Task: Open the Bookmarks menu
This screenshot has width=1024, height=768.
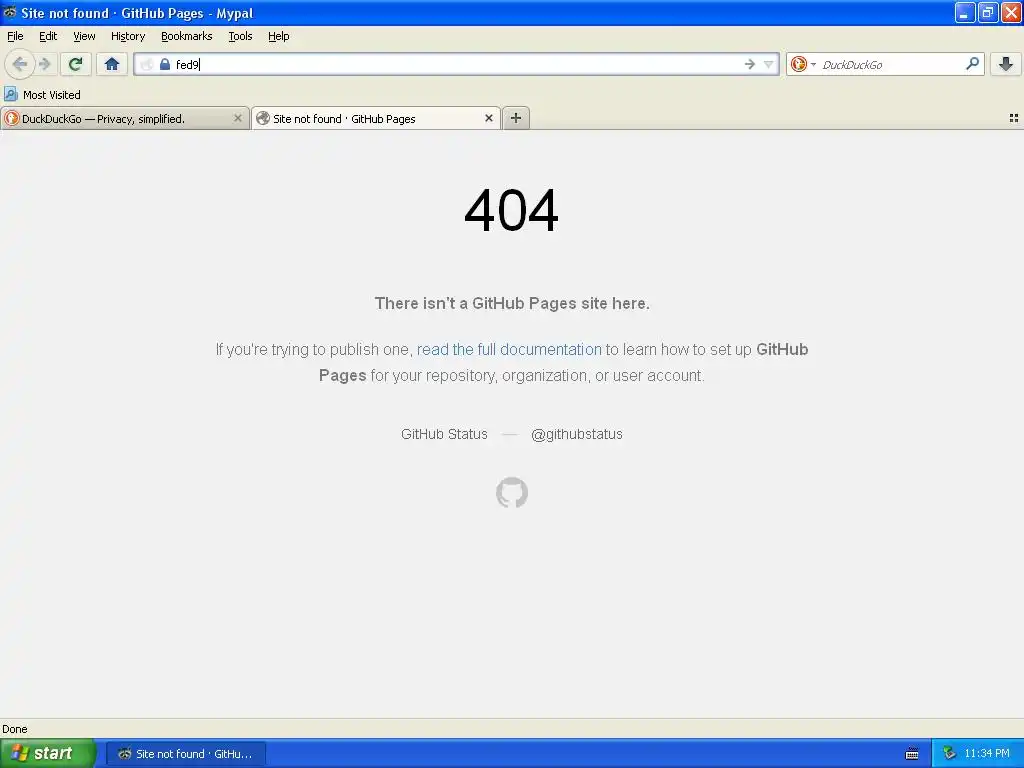Action: (x=187, y=36)
